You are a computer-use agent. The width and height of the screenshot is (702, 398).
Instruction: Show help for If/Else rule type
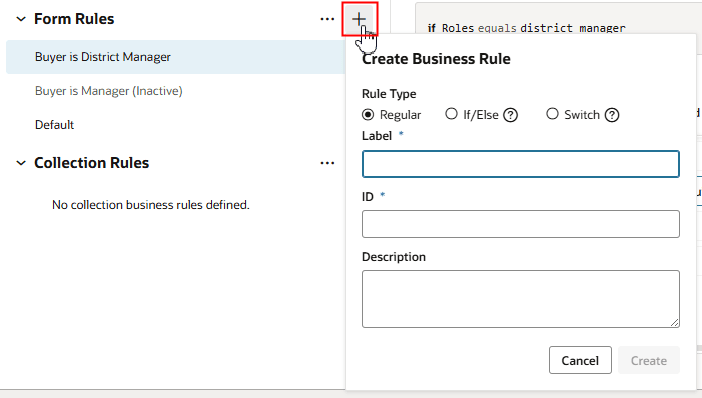pos(510,115)
